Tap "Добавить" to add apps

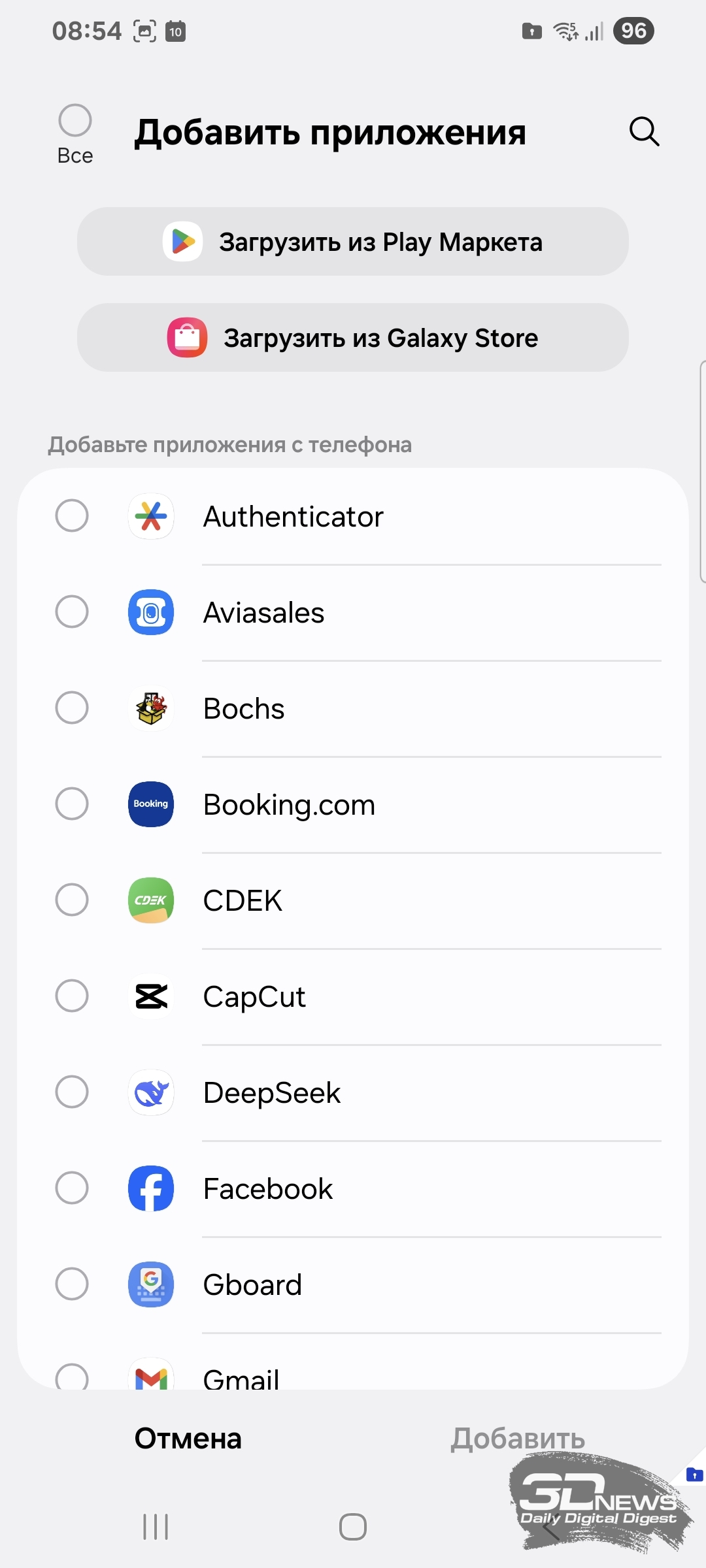pos(518,1439)
